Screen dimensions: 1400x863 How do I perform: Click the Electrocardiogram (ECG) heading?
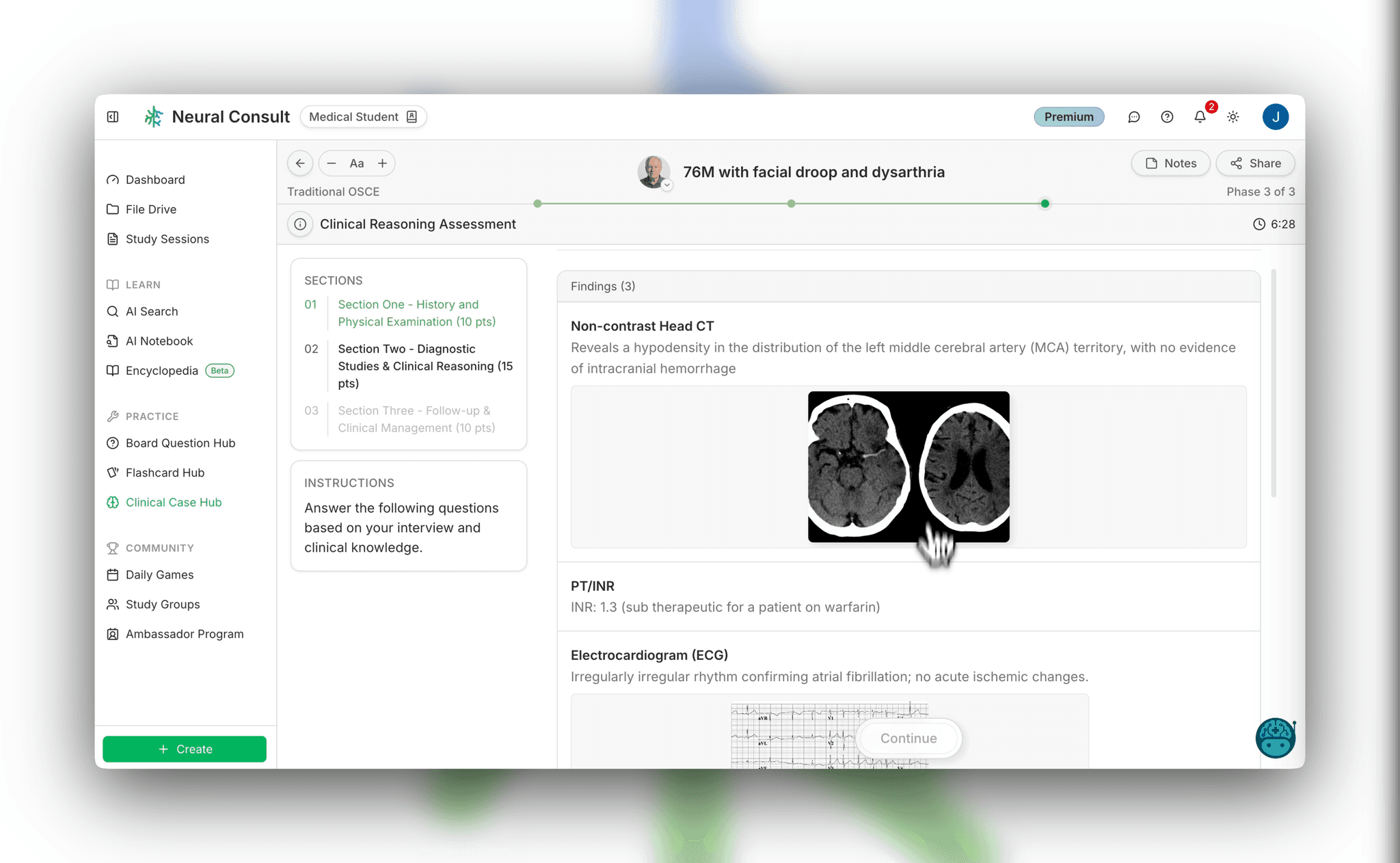pos(649,655)
